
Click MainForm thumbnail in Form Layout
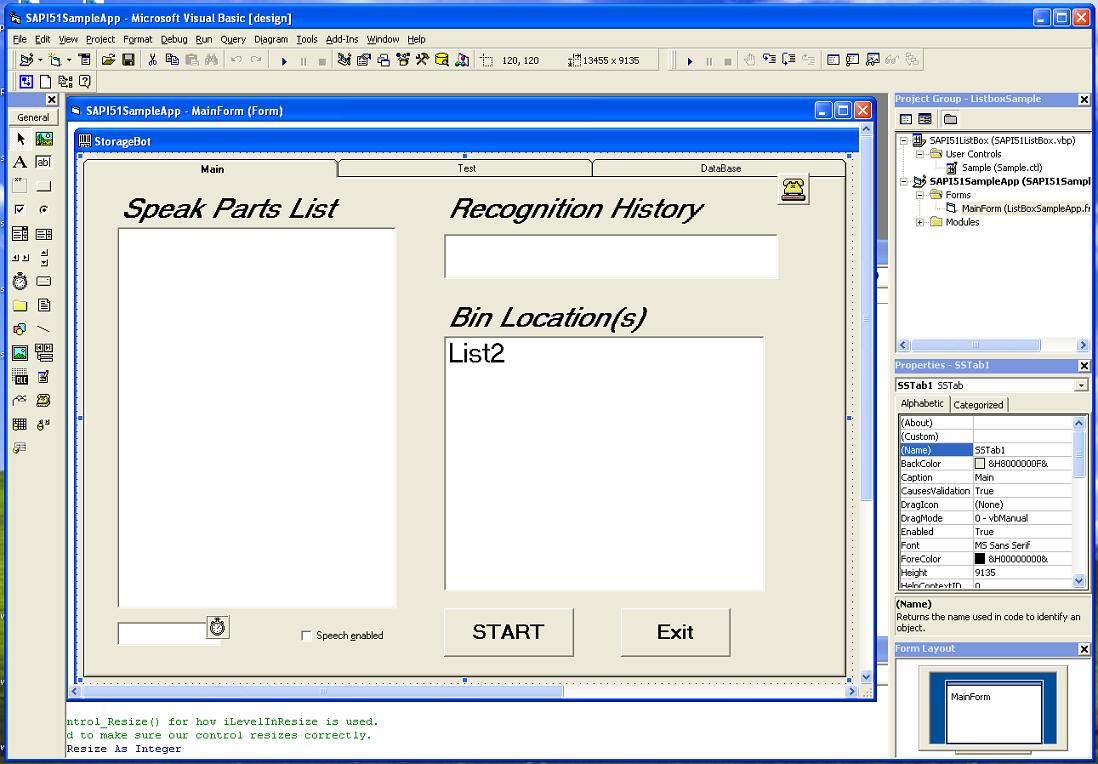click(994, 711)
